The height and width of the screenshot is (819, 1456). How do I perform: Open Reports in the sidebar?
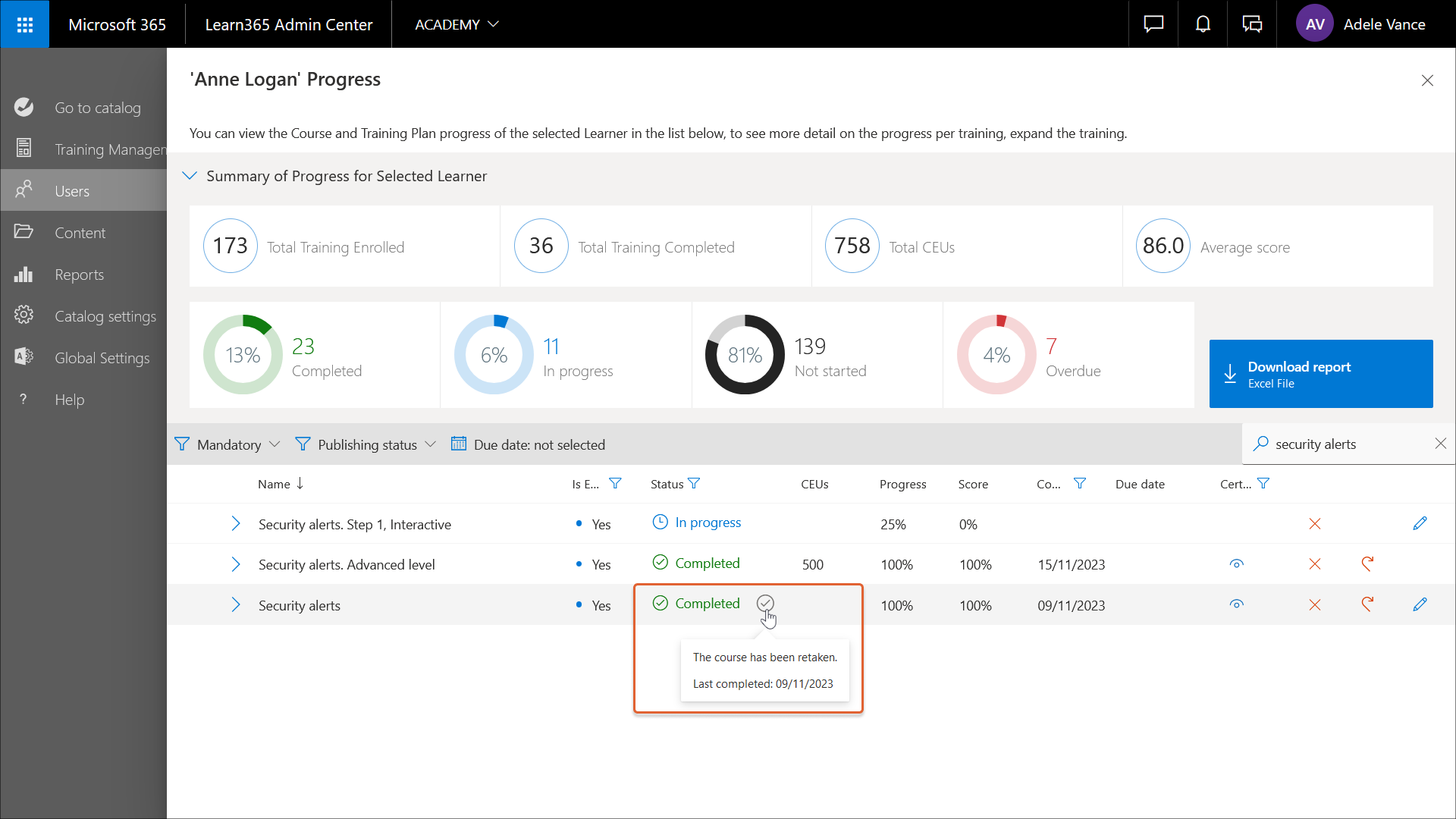79,275
